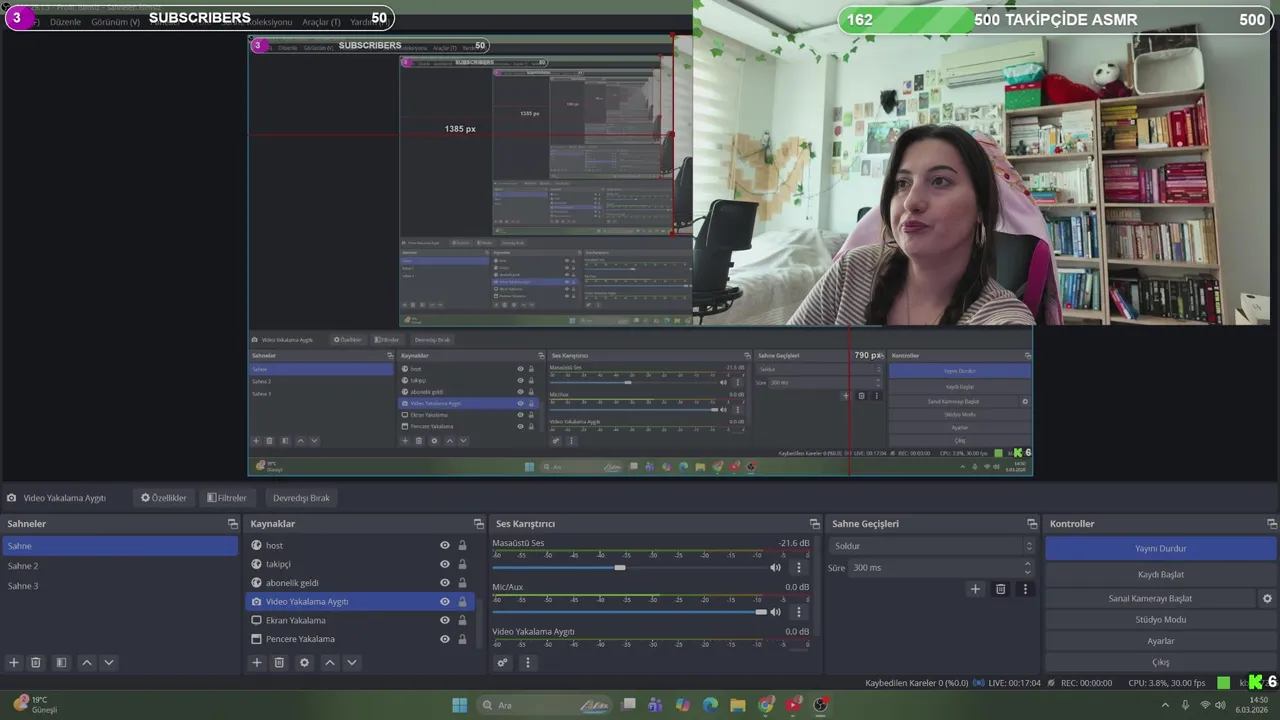Add a scene transition with plus icon
Screen dimensions: 1280x720
pyautogui.click(x=975, y=589)
